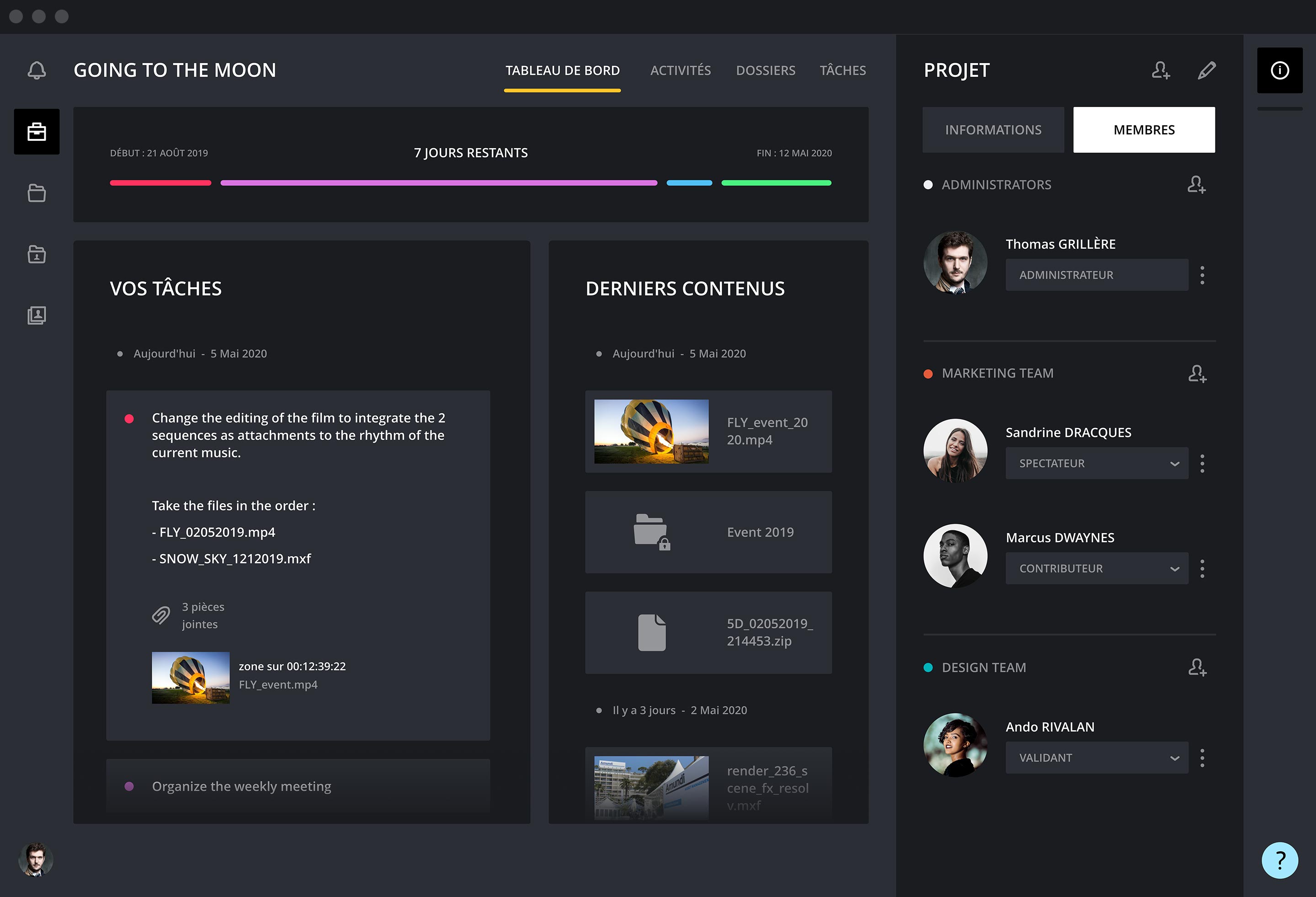This screenshot has height=897, width=1316.
Task: Switch to DOSSIERS tab
Action: (x=766, y=71)
